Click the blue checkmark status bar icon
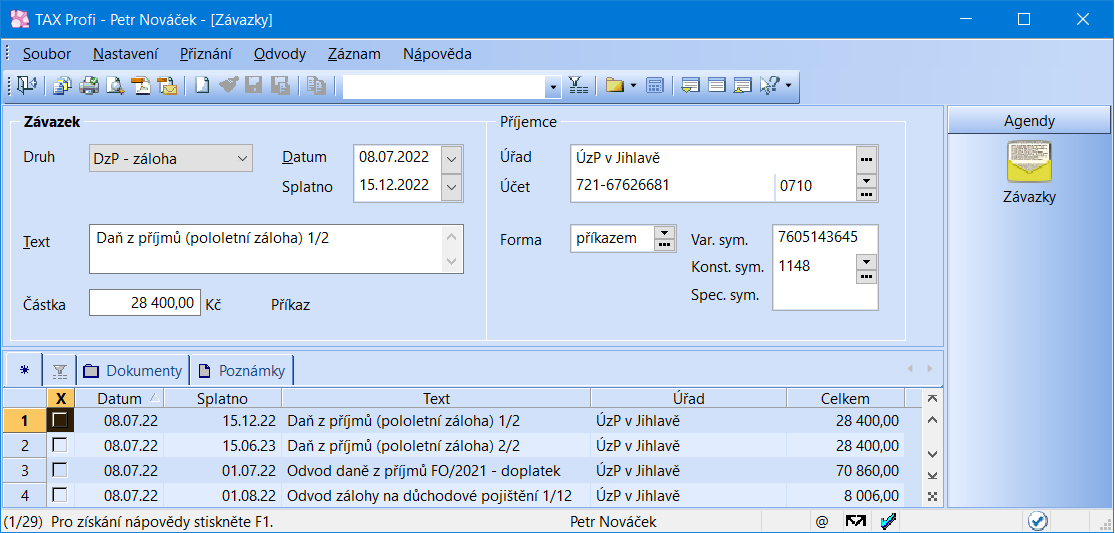Viewport: 1115px width, 533px height. click(x=1037, y=521)
